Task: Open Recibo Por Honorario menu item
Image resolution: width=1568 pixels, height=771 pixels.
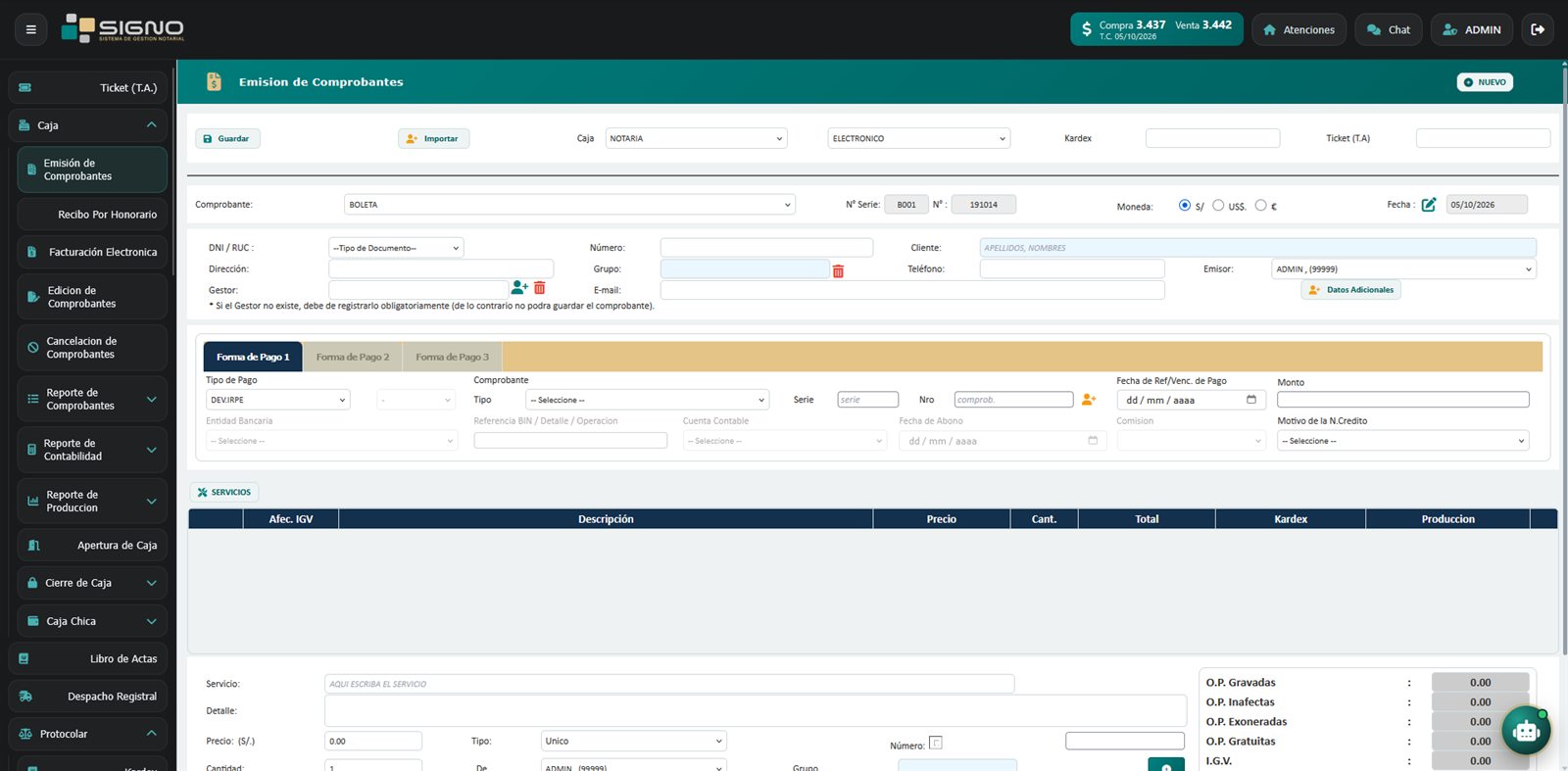Action: 92,215
